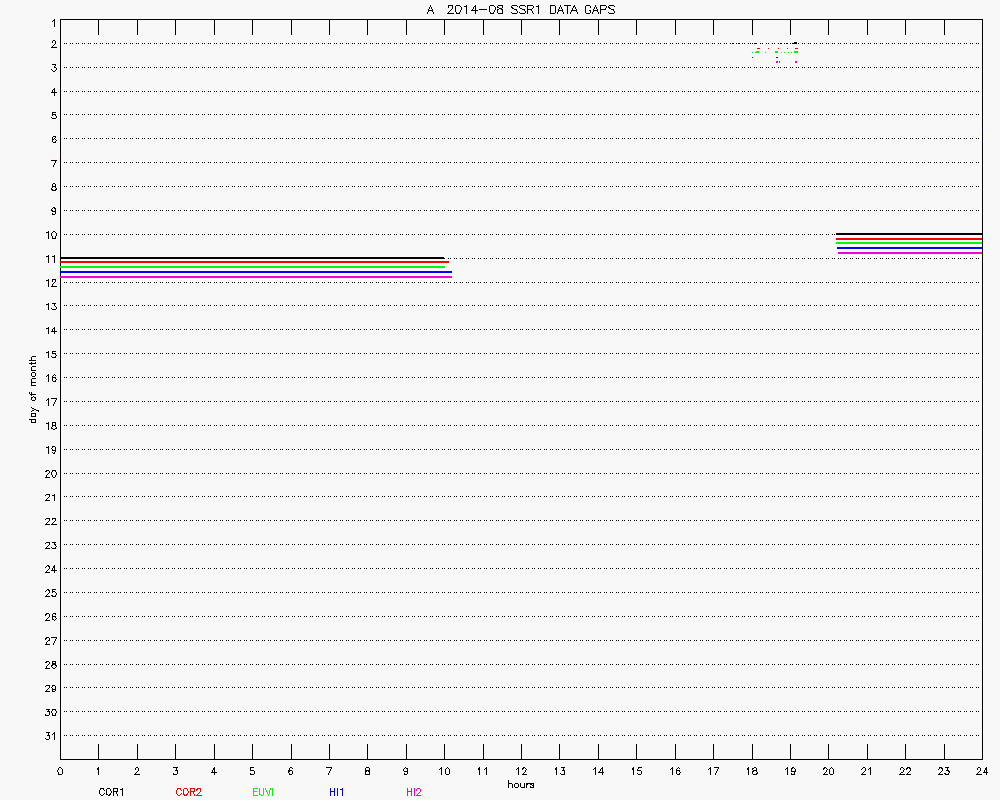
Task: Click the 'hours' x-axis label
Action: 520,784
